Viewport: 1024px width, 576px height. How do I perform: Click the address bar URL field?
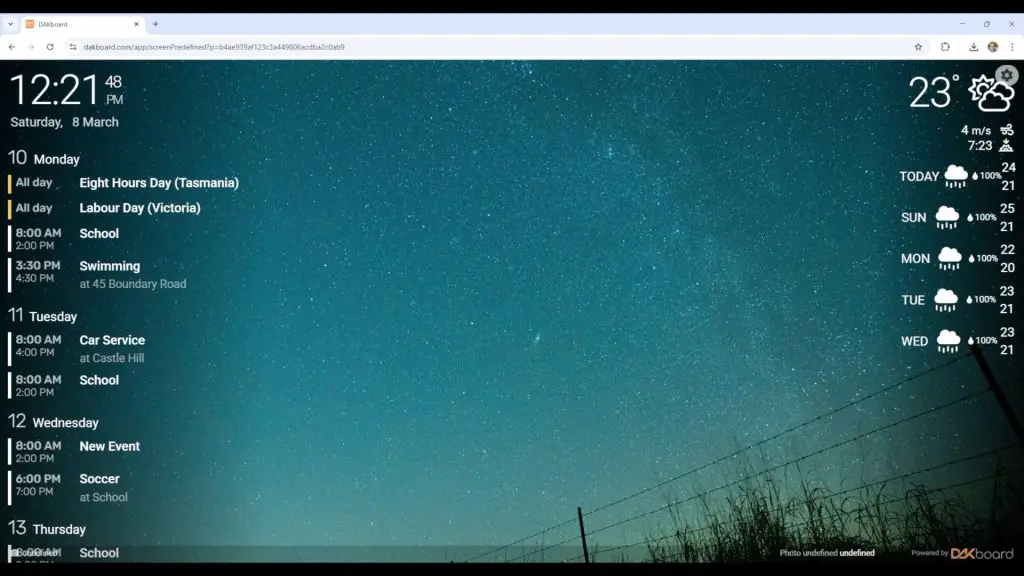400,47
